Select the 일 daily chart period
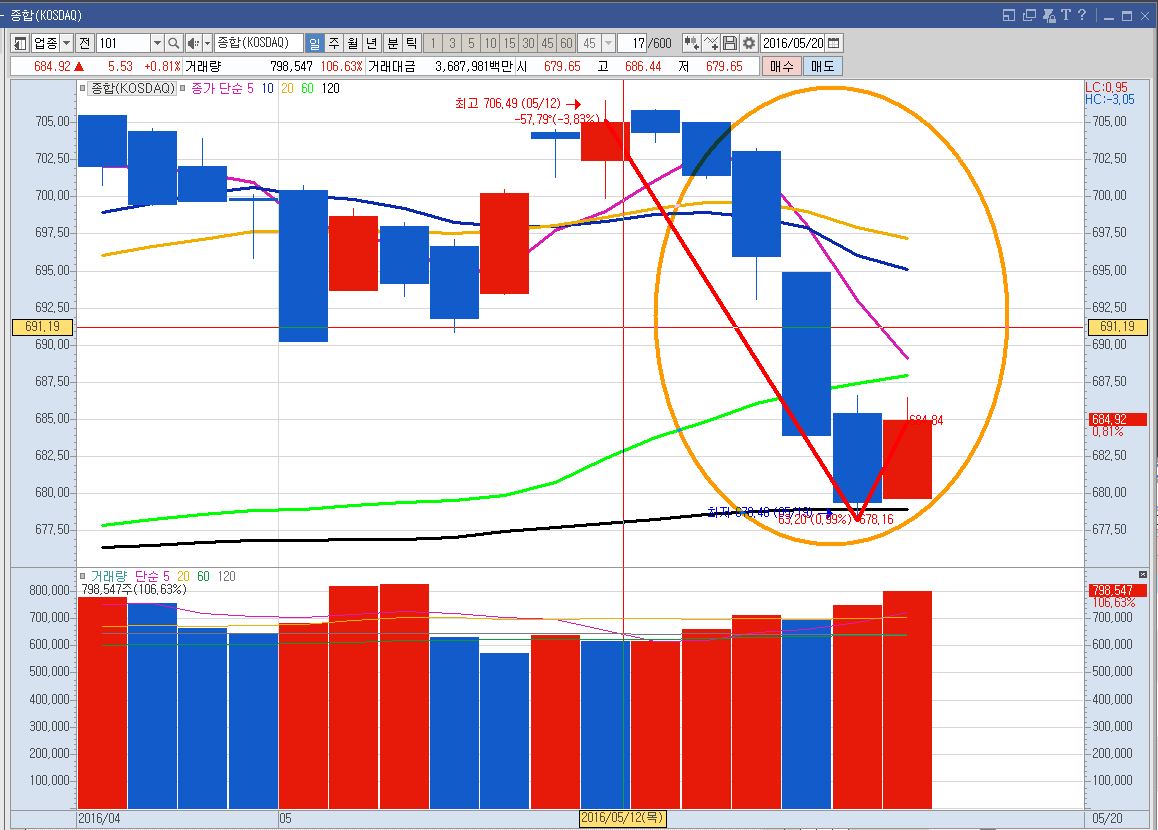This screenshot has width=1158, height=830. coord(315,43)
